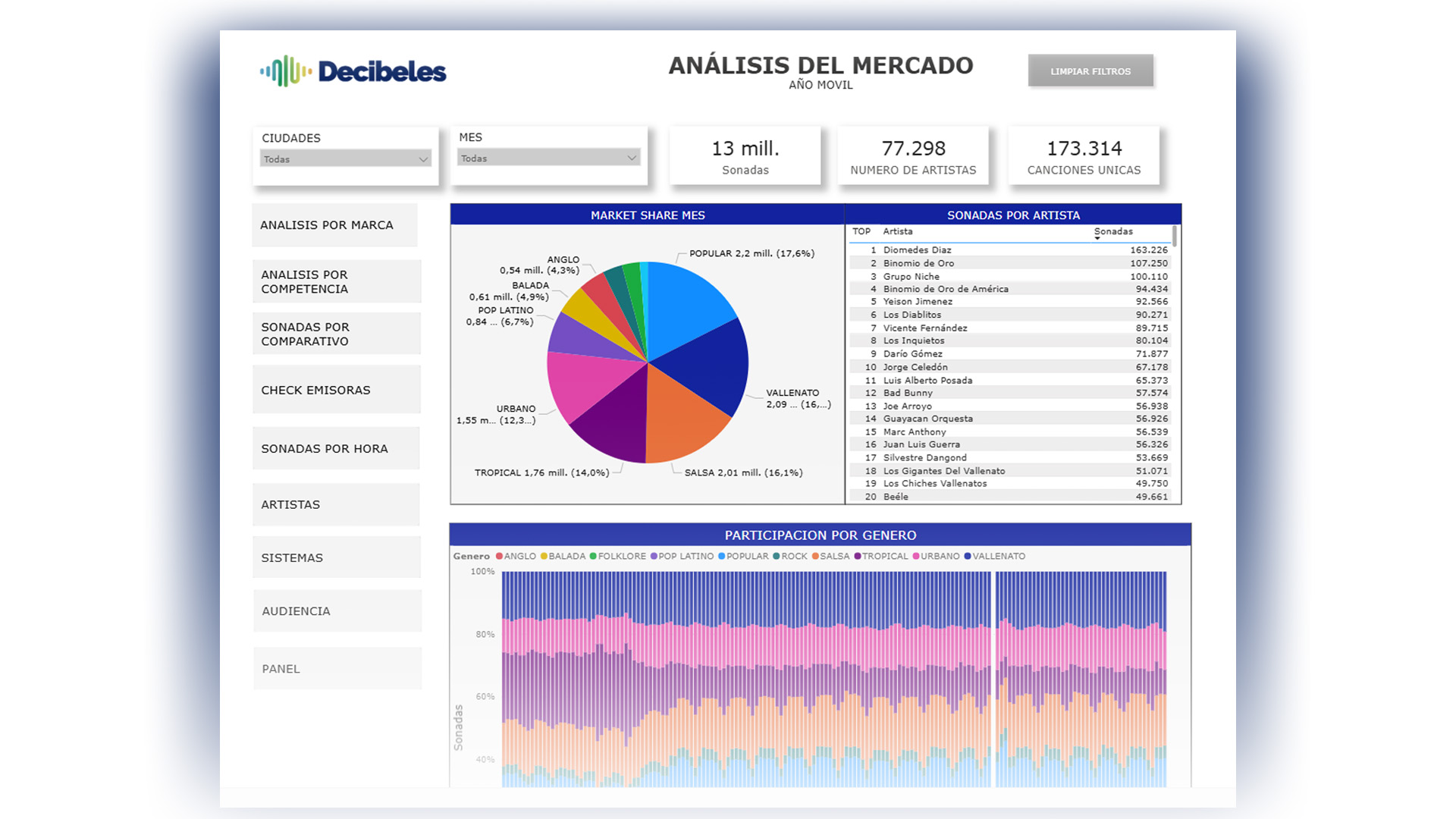Open ANALISIS POR MARCA page
This screenshot has width=1456, height=819.
click(x=334, y=225)
